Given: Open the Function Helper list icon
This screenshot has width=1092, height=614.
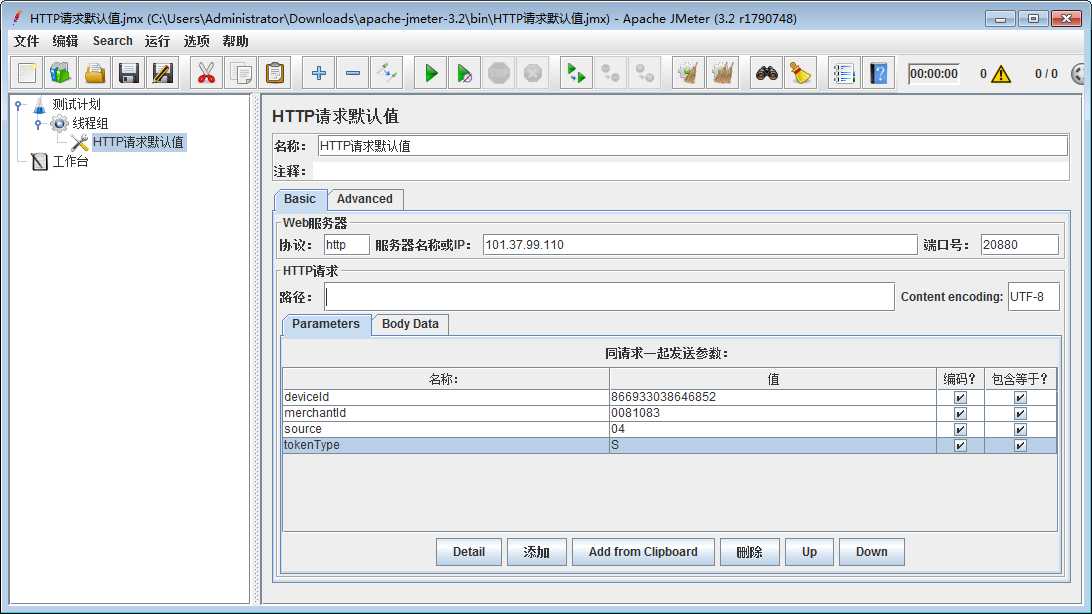Looking at the screenshot, I should [x=843, y=73].
